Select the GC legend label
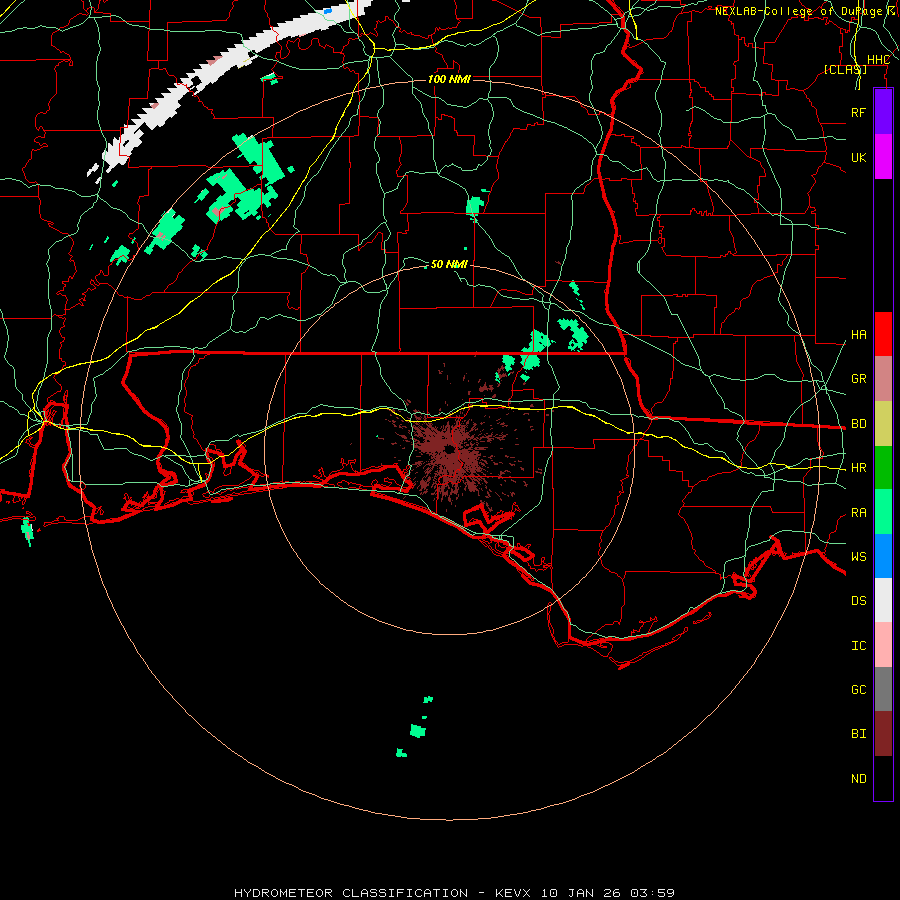This screenshot has width=900, height=900. 858,690
